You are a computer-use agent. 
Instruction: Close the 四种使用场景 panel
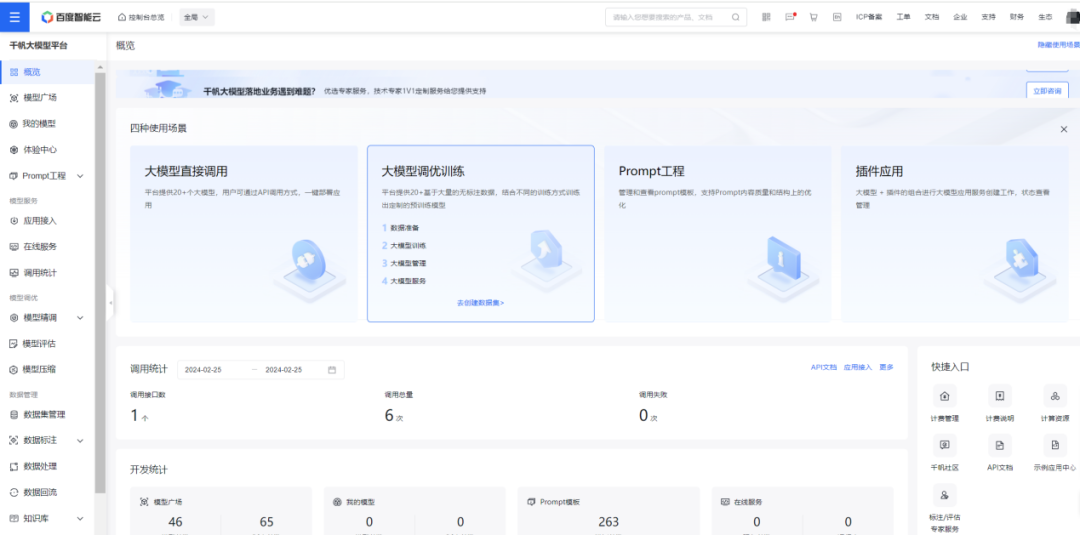pyautogui.click(x=1063, y=129)
